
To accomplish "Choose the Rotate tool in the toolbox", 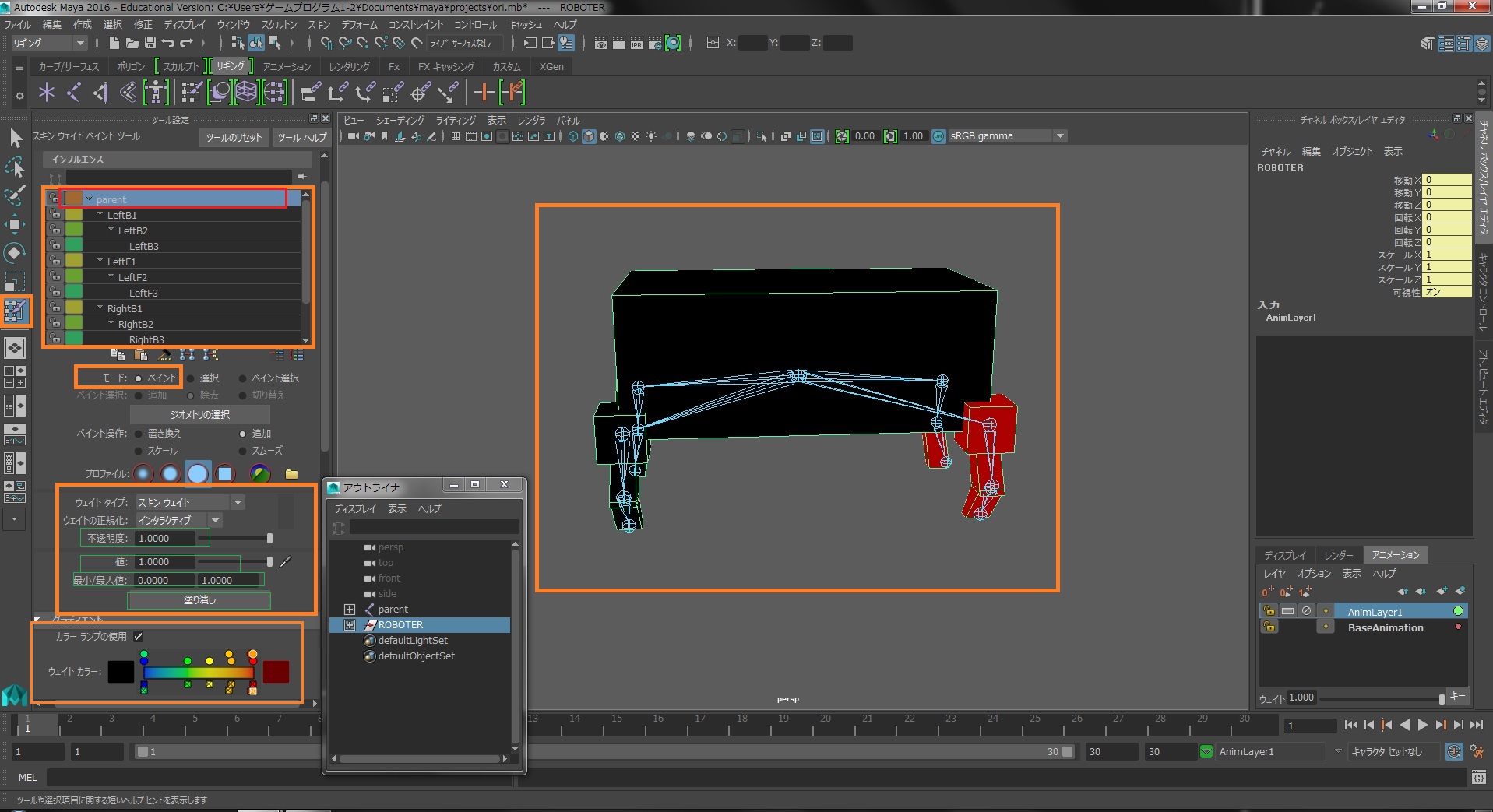I will (15, 252).
